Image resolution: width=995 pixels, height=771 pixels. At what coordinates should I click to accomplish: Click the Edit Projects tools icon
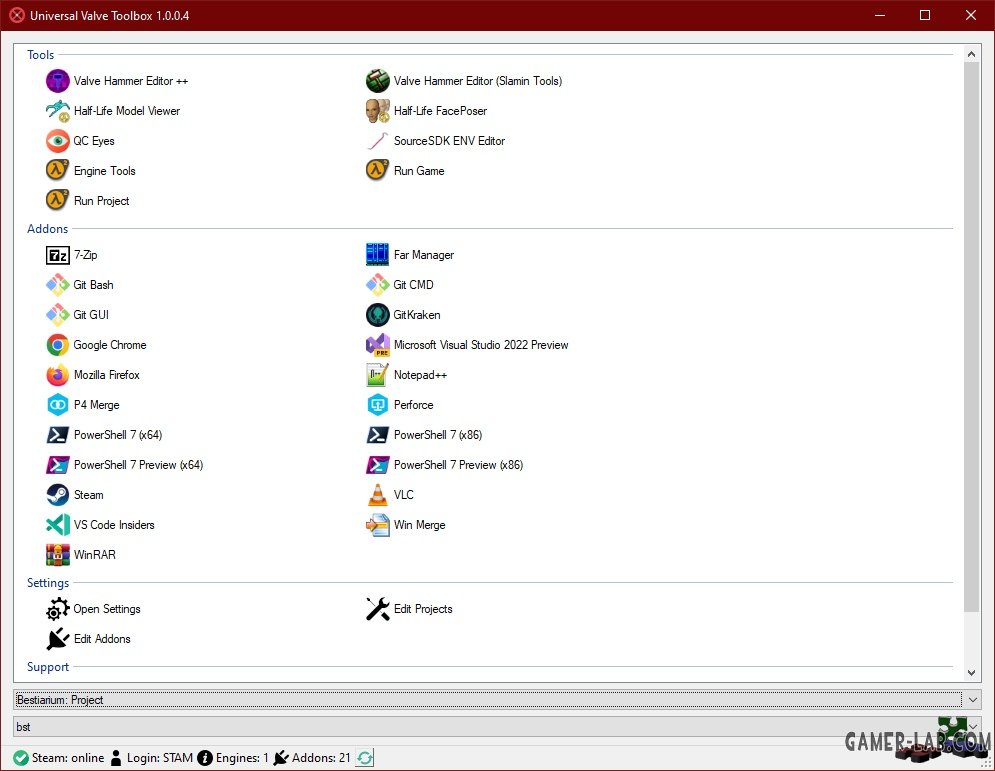point(378,609)
